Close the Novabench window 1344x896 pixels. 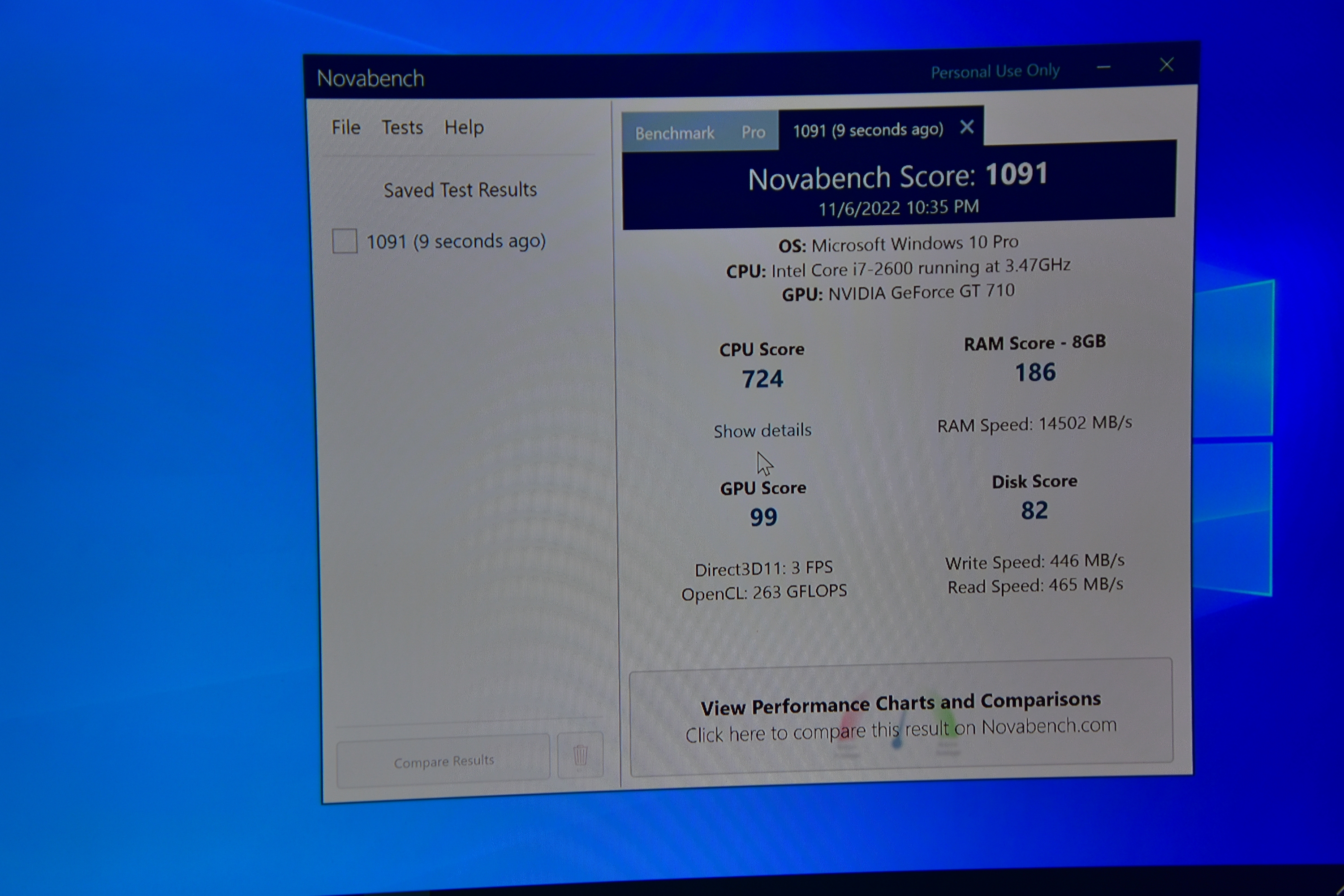pos(1166,65)
